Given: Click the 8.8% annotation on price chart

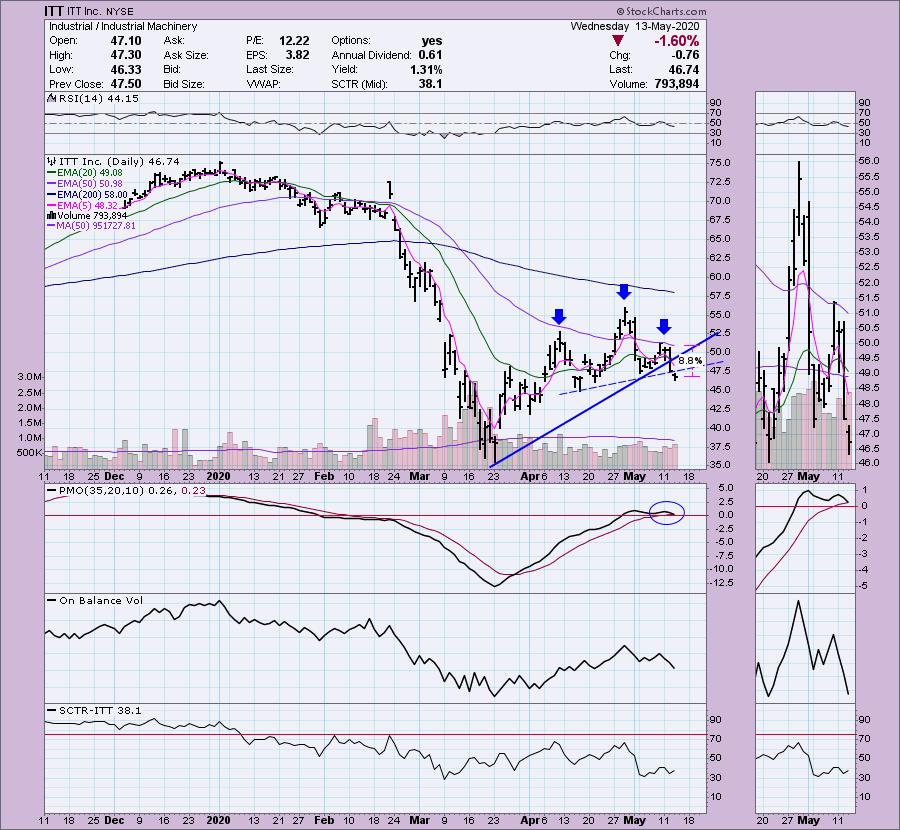Looking at the screenshot, I should tap(690, 360).
